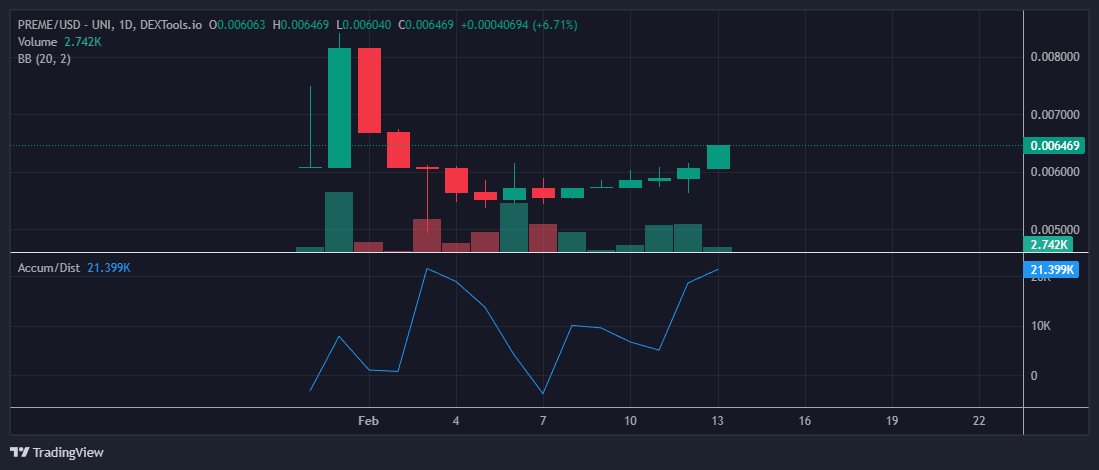1099x470 pixels.
Task: Click the 13 date label on time axis
Action: 718,421
